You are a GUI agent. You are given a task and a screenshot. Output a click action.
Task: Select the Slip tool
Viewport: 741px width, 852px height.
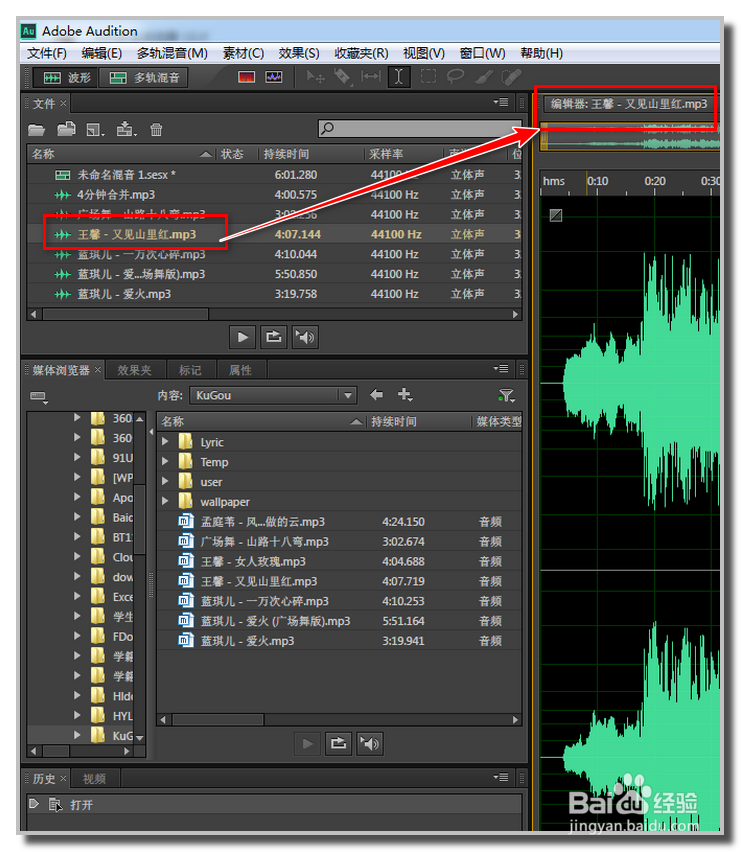(370, 77)
